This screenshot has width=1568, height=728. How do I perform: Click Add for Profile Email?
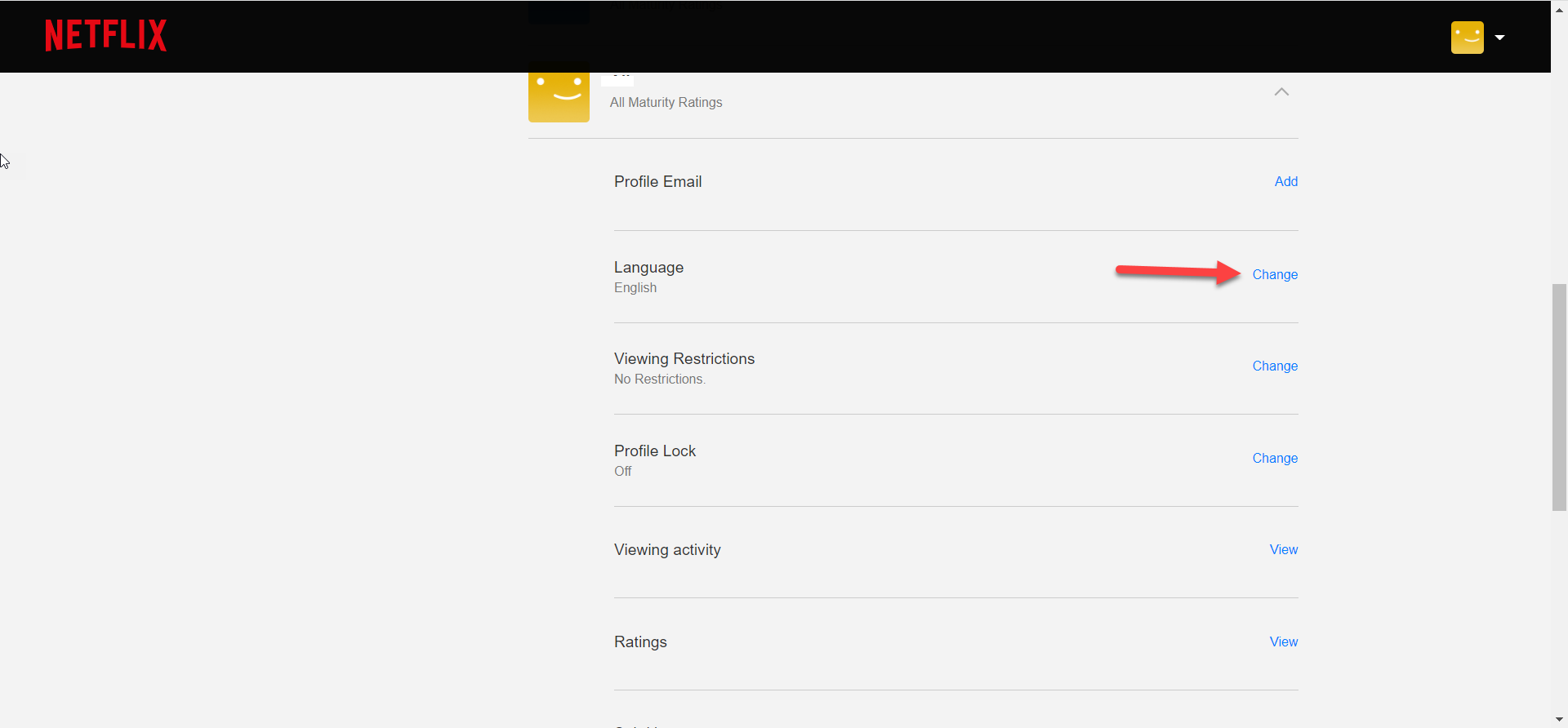click(x=1285, y=182)
